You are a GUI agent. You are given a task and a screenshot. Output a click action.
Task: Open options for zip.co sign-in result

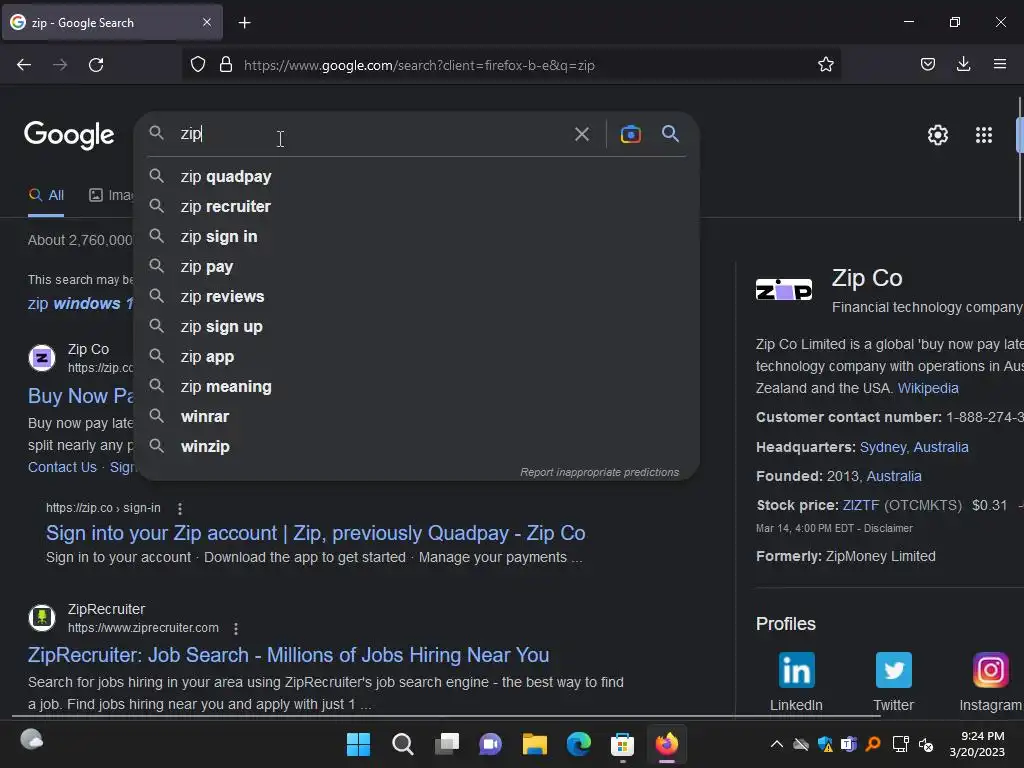(180, 508)
